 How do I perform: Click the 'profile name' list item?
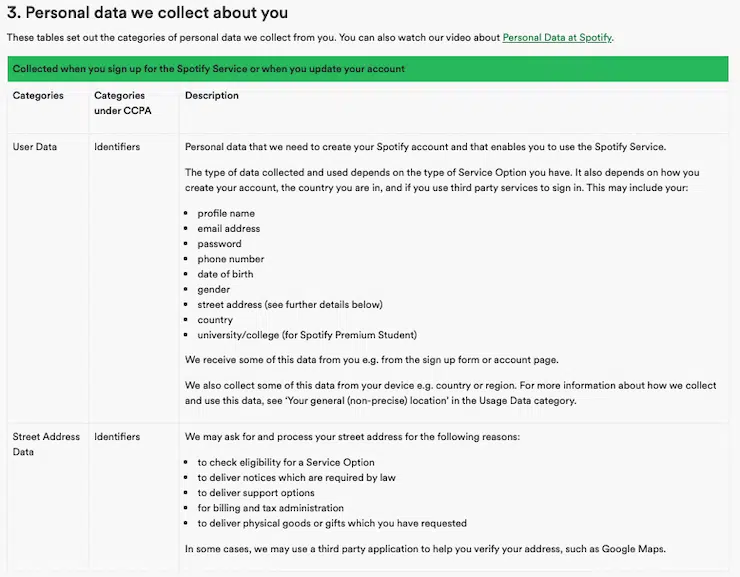(x=226, y=213)
